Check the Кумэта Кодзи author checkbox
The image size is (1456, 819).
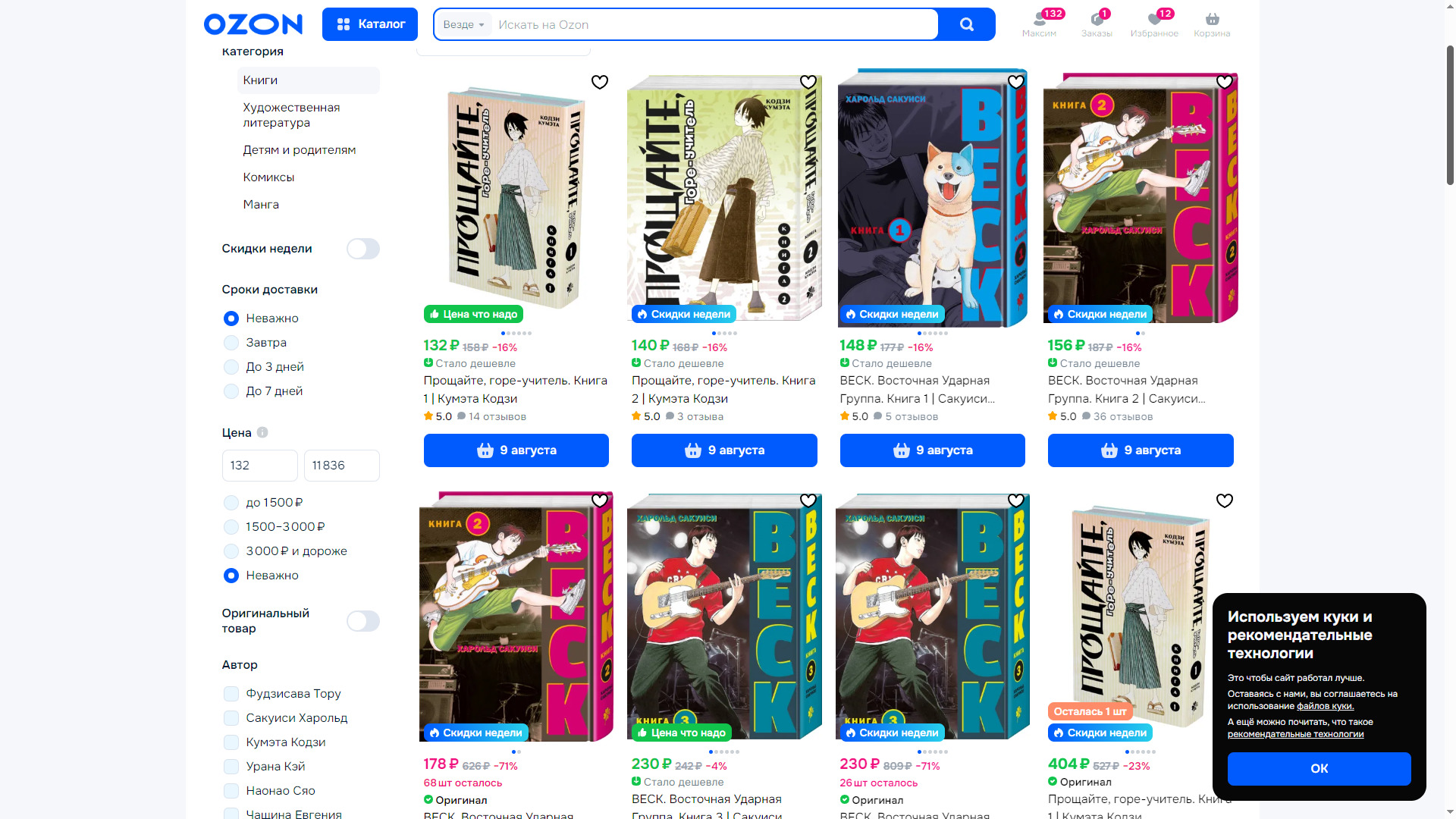(231, 742)
